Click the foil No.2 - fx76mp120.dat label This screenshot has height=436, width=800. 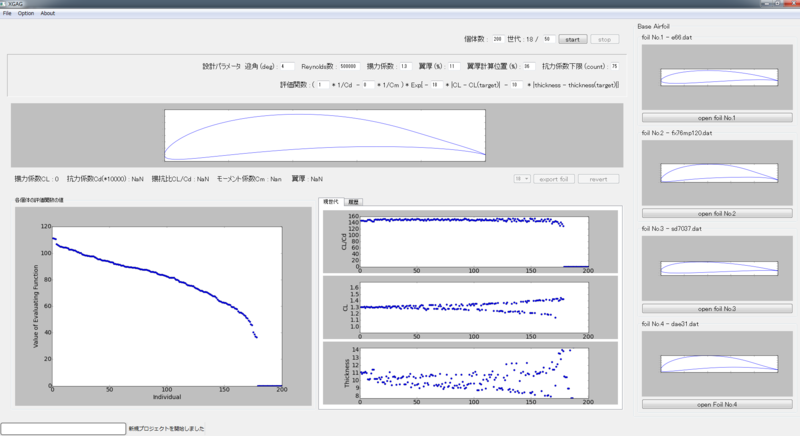tap(677, 133)
